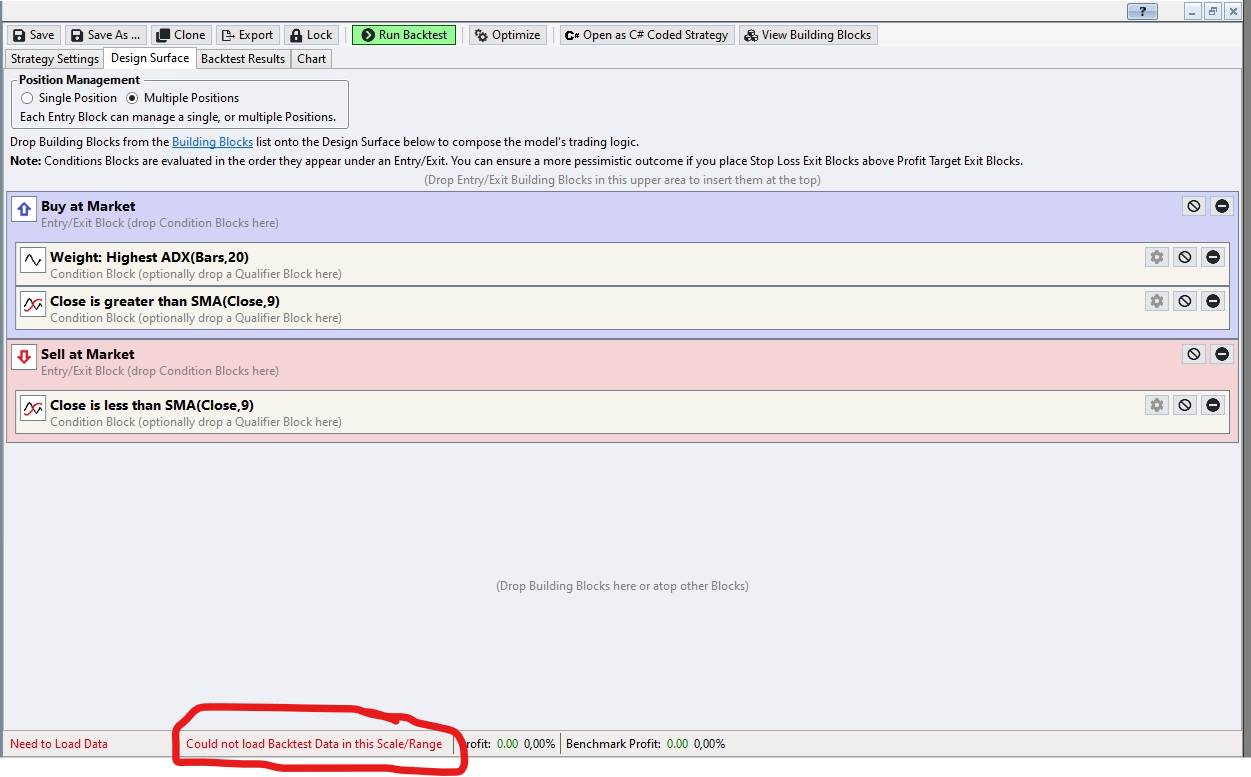Image resolution: width=1251 pixels, height=777 pixels.
Task: Follow the Building Blocks hyperlink
Action: (x=212, y=142)
